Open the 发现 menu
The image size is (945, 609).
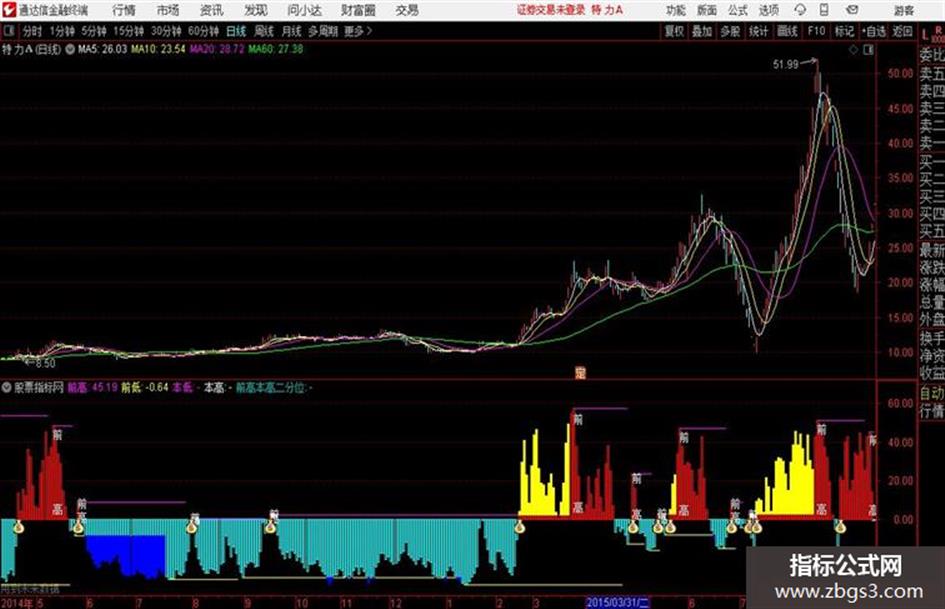click(256, 10)
